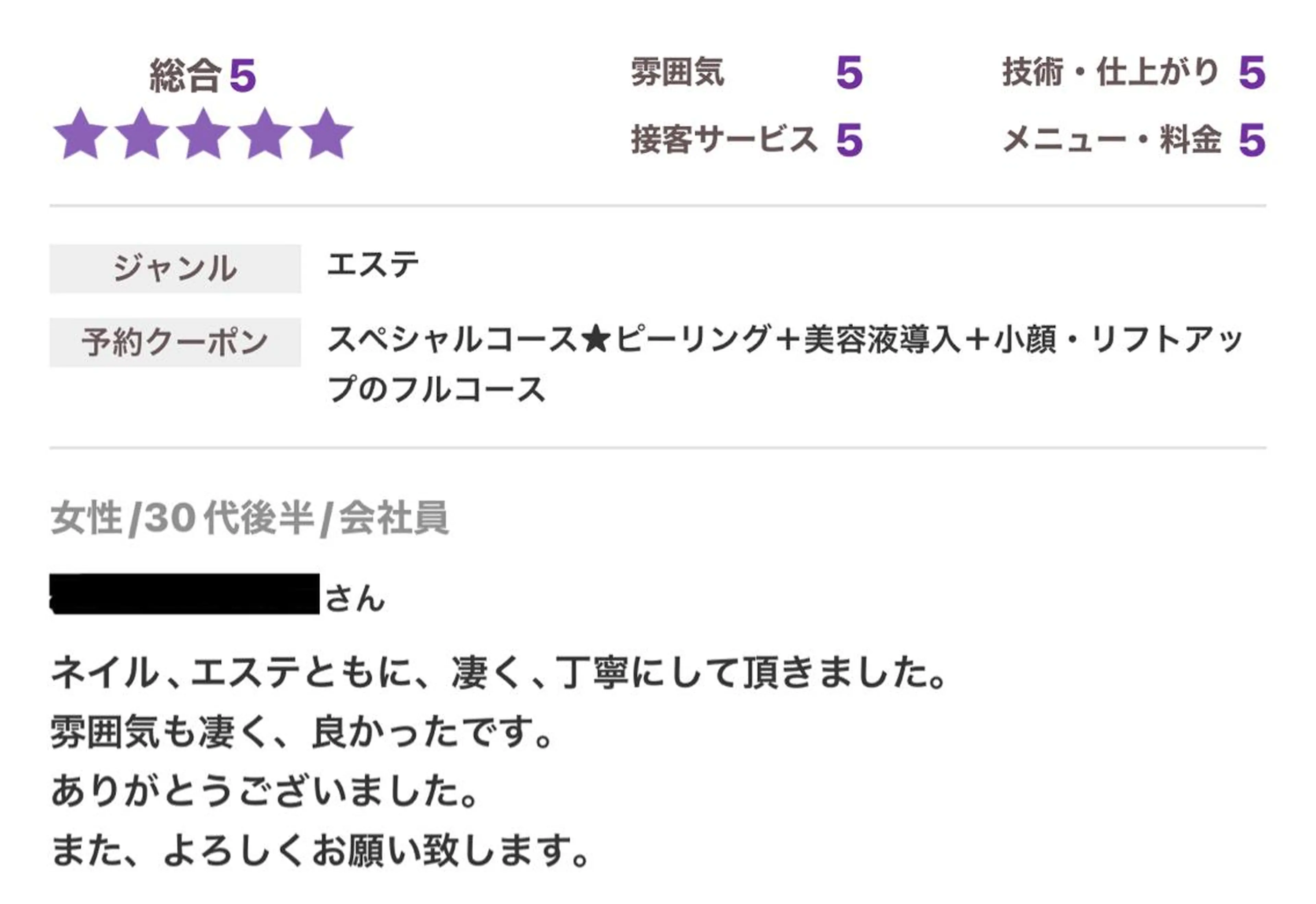Image resolution: width=1316 pixels, height=904 pixels.
Task: Click the review line starting with ネイル、エステ
Action: point(498,673)
